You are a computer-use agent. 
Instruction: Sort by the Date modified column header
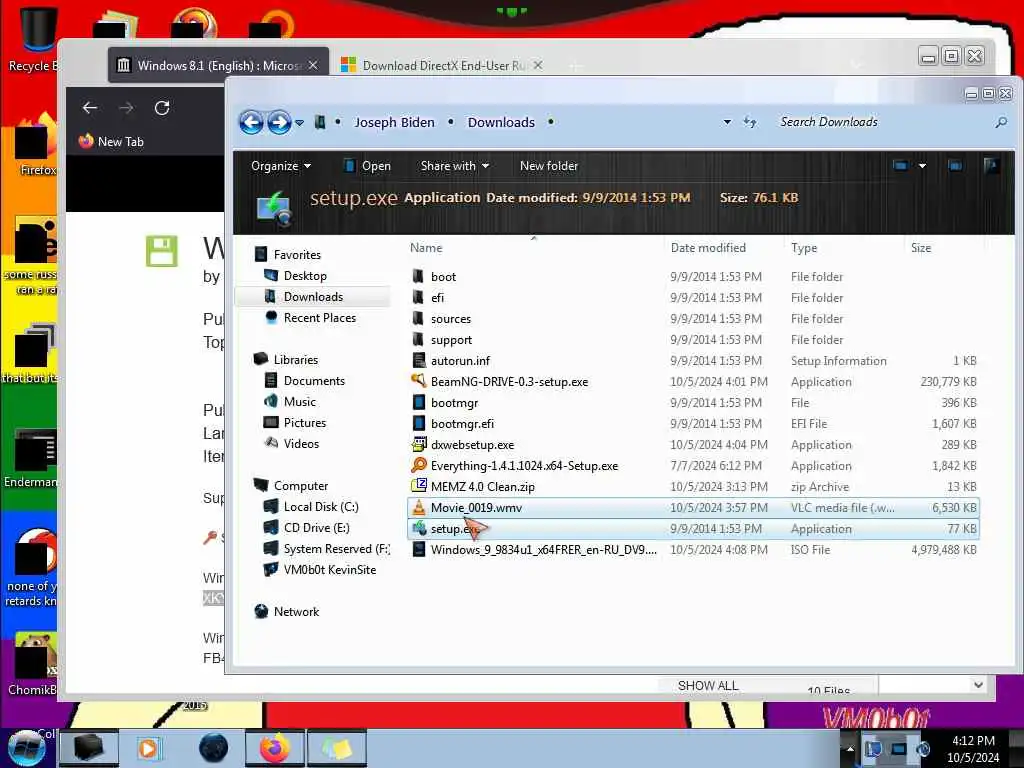coord(708,248)
